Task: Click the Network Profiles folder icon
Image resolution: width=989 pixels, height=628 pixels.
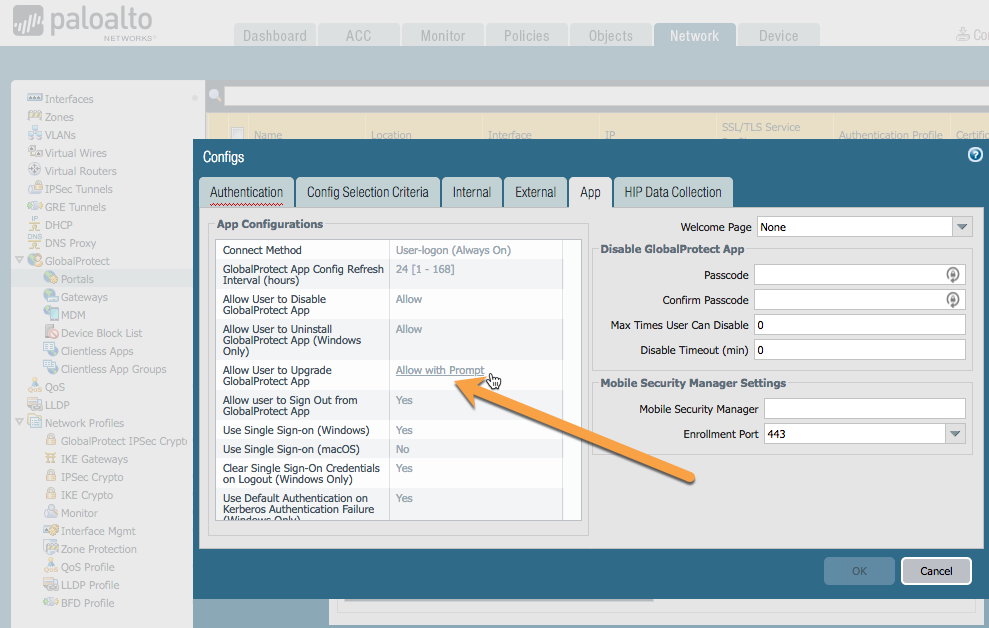Action: tap(34, 422)
